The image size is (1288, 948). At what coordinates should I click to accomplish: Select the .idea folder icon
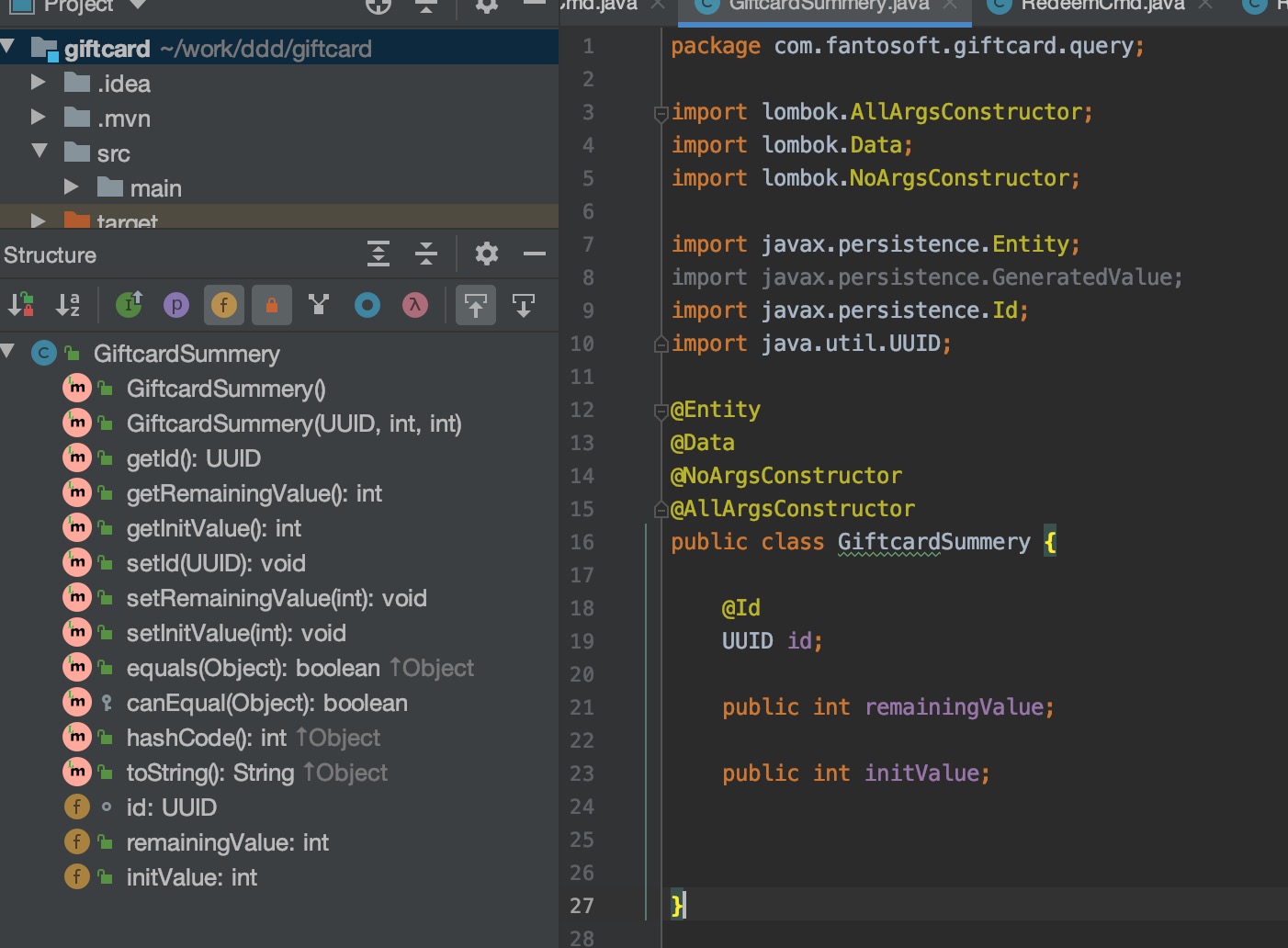click(77, 83)
